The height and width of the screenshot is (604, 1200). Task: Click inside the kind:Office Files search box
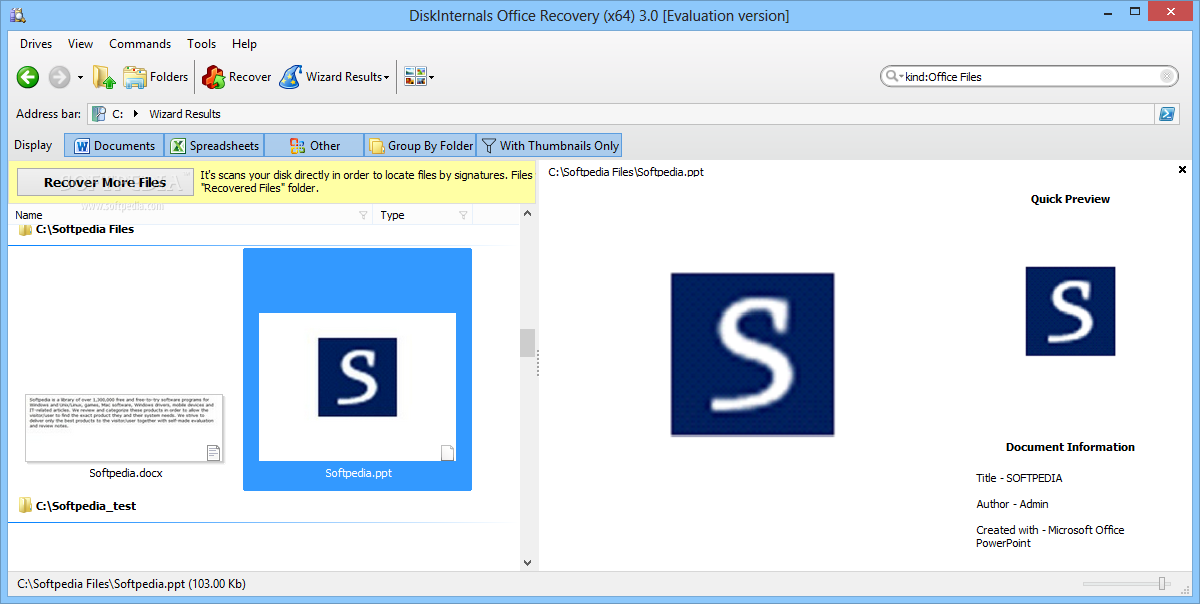coord(1030,77)
